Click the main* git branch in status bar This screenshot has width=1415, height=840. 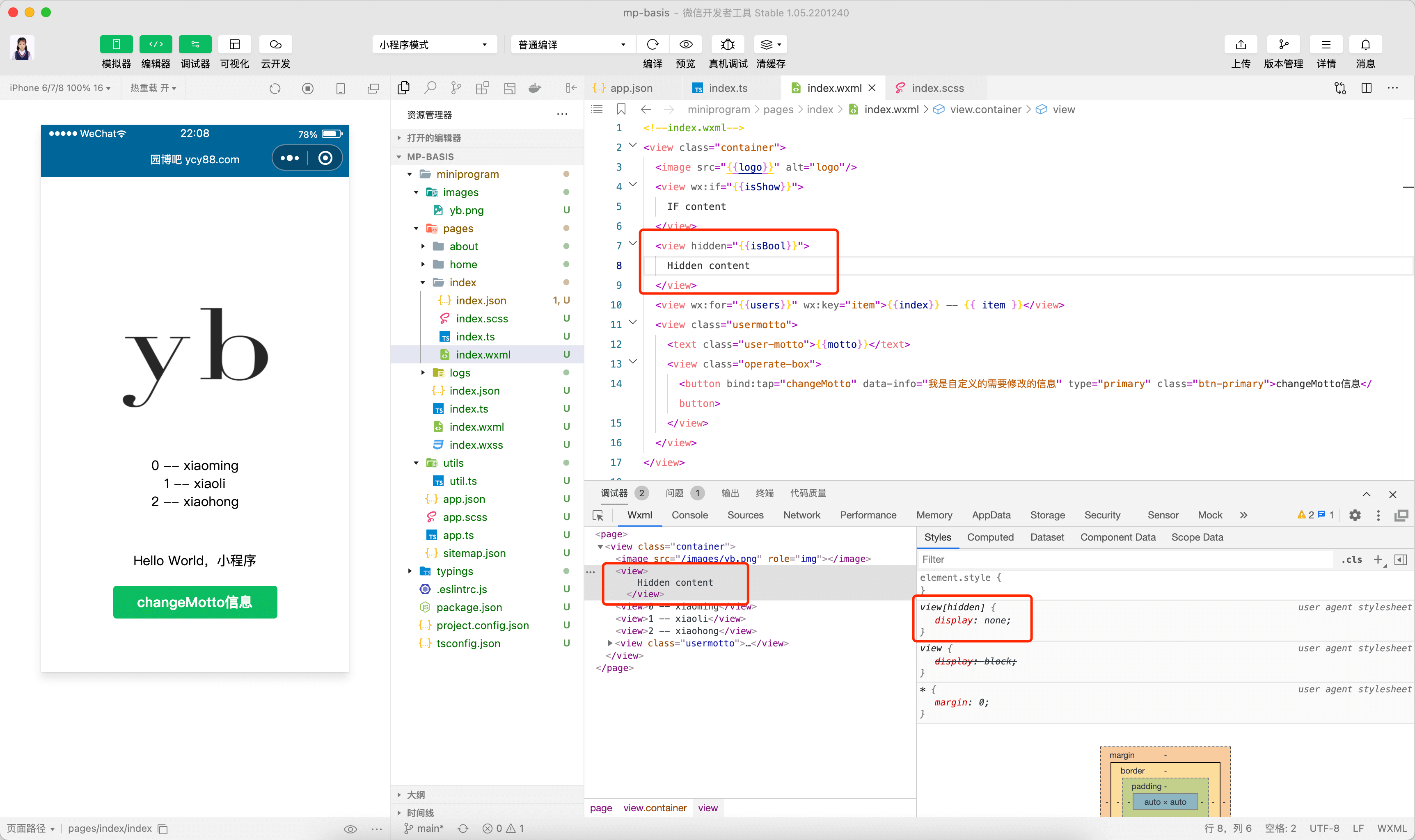click(x=424, y=828)
